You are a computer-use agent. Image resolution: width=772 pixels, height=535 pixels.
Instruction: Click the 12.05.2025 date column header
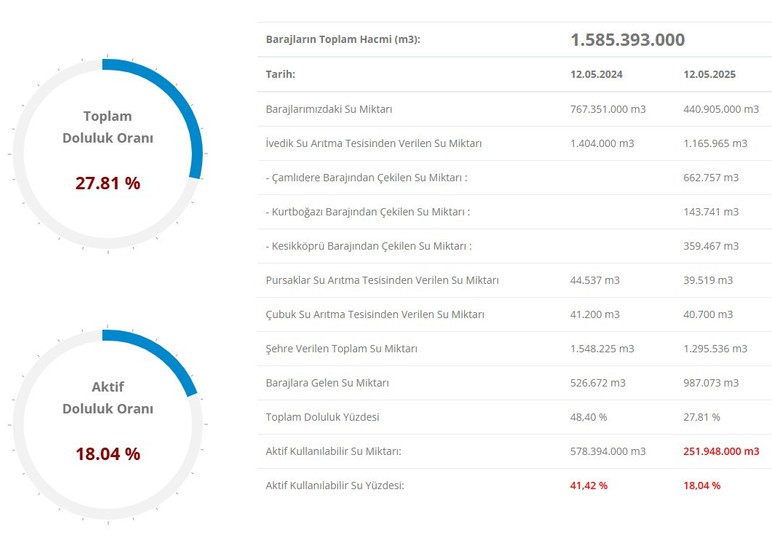point(709,74)
